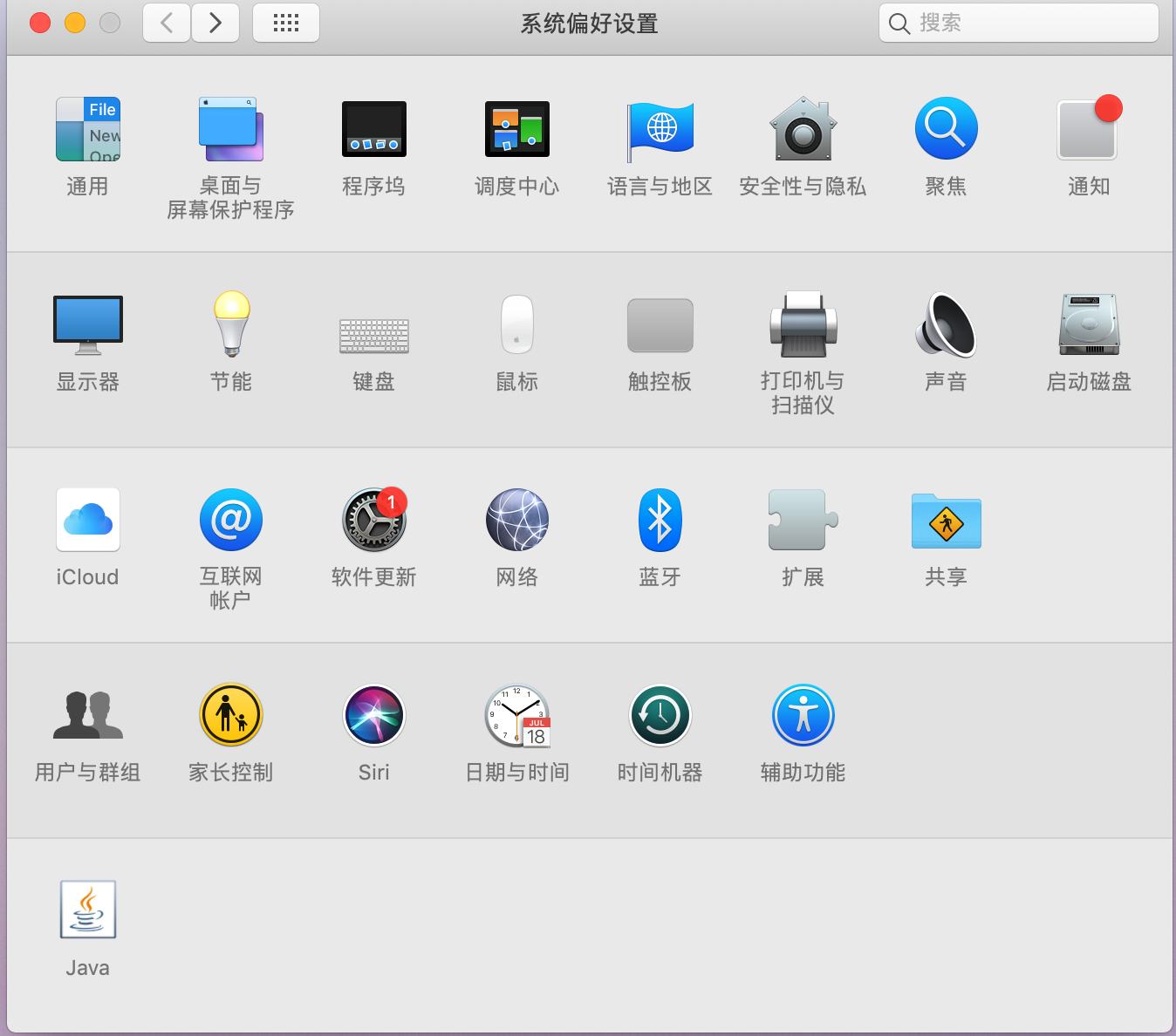
Task: Open 显示器 (Displays) settings
Action: tap(88, 324)
